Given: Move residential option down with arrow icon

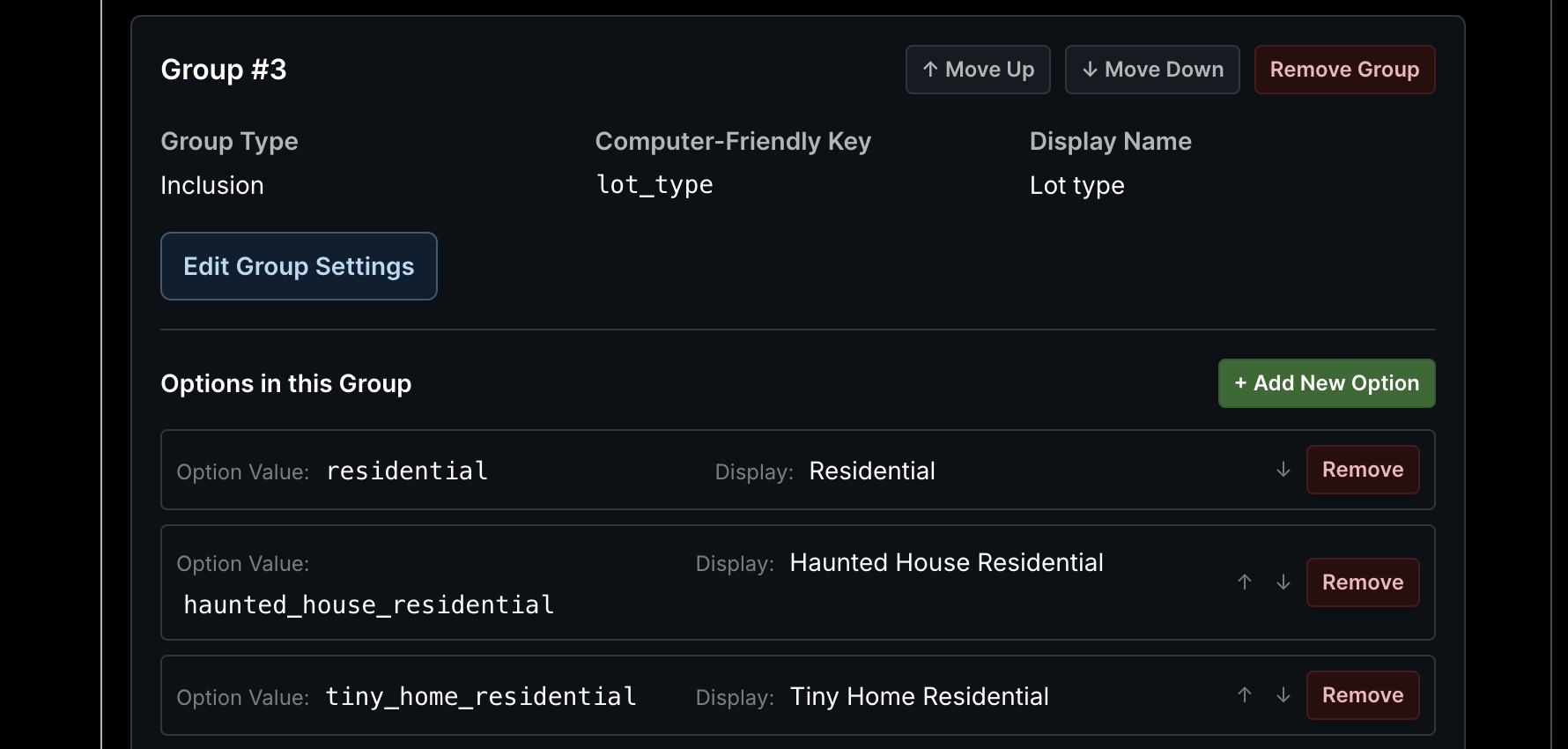Looking at the screenshot, I should coord(1283,470).
